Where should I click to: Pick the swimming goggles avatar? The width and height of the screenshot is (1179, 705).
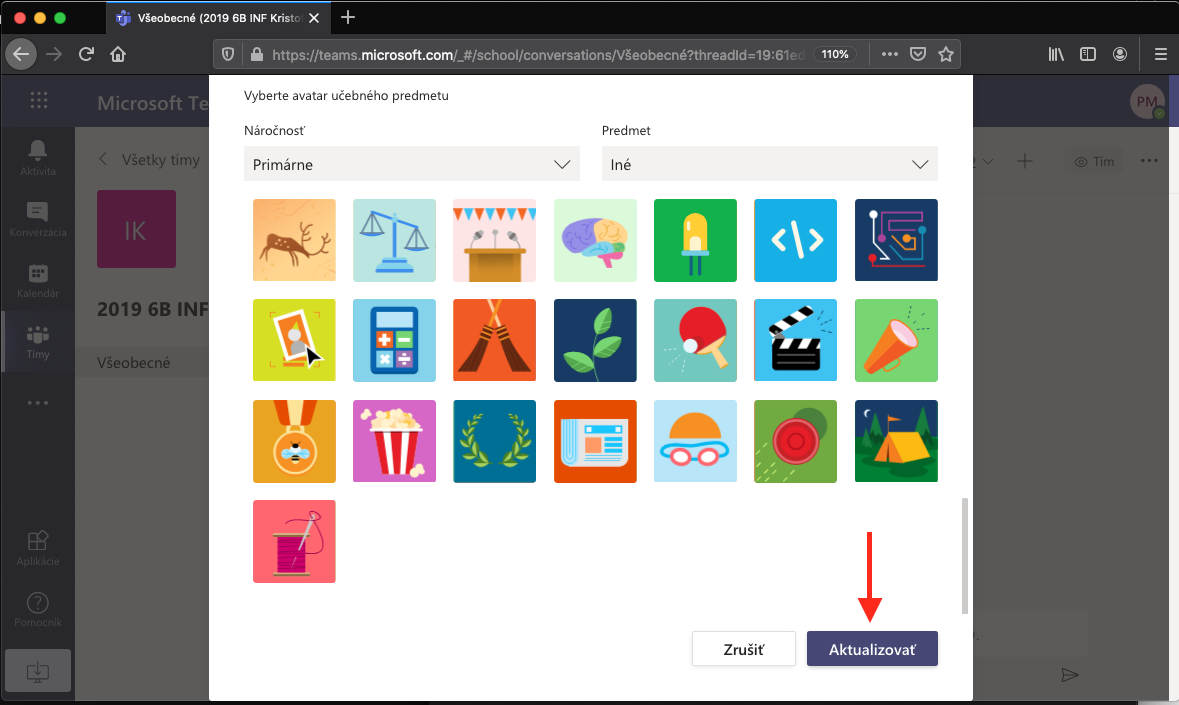click(695, 441)
